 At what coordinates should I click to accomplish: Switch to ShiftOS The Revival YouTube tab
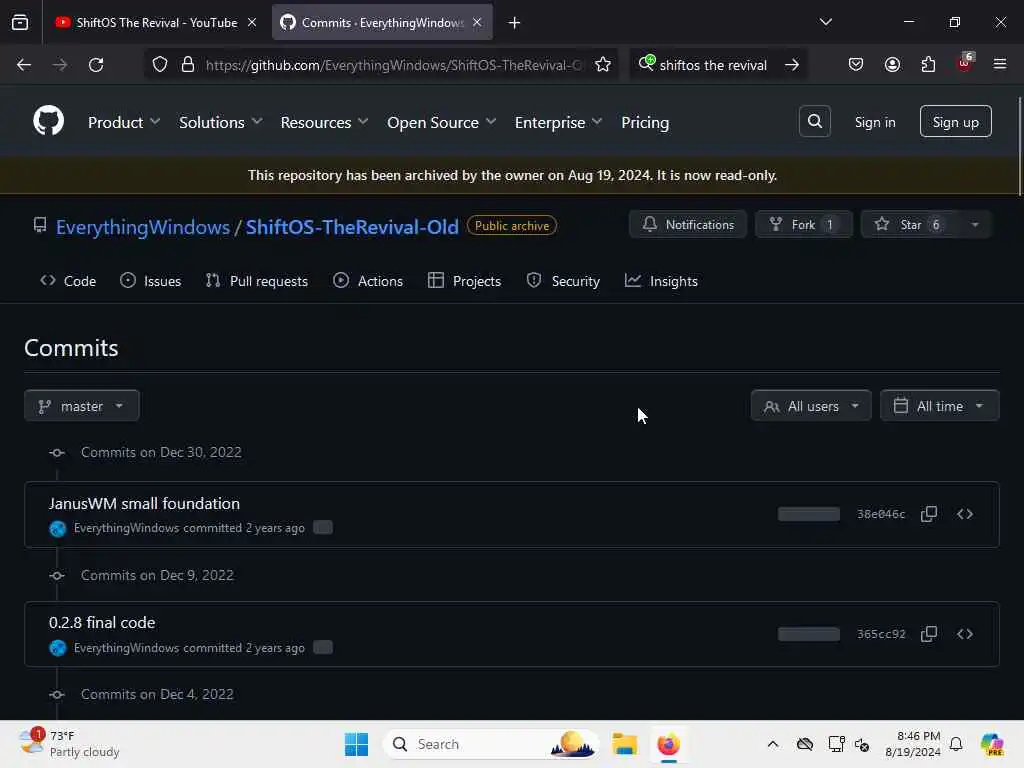click(x=147, y=22)
